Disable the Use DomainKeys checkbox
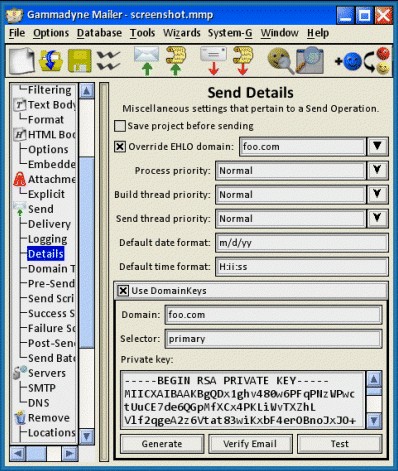Screen dimensions: 398x471 (x=123, y=291)
